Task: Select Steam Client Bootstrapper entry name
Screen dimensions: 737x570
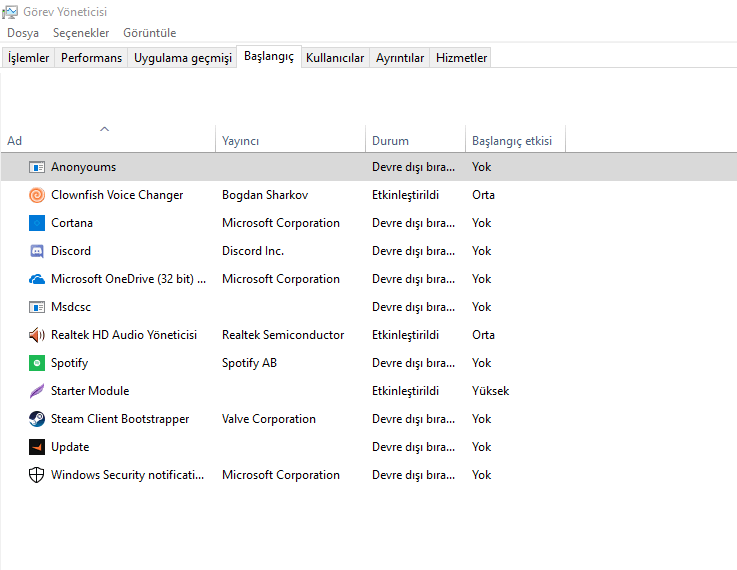Action: click(x=120, y=419)
